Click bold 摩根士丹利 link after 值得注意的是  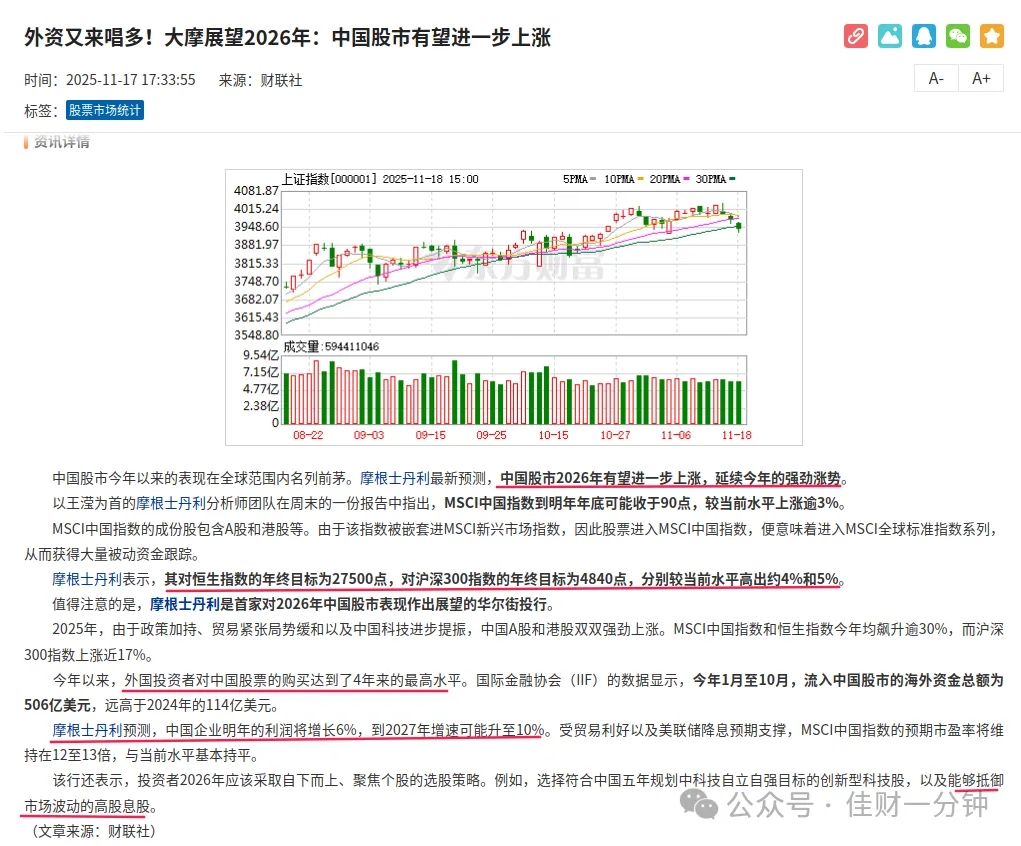point(185,604)
